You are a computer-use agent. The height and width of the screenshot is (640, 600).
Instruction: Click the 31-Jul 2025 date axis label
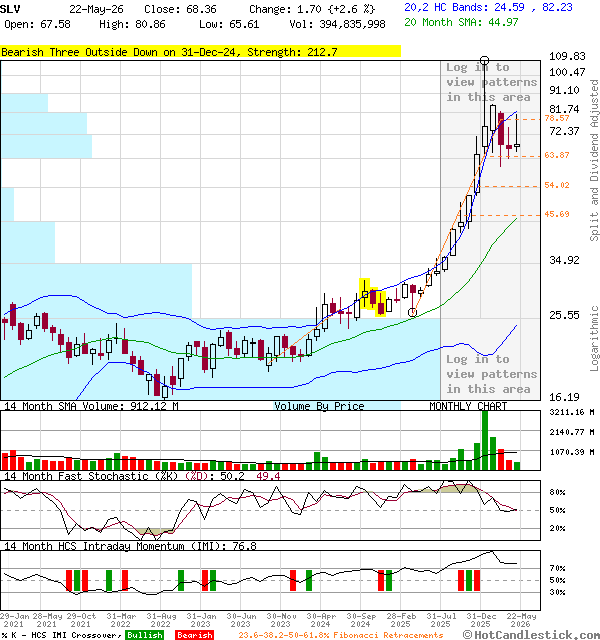tap(441, 620)
